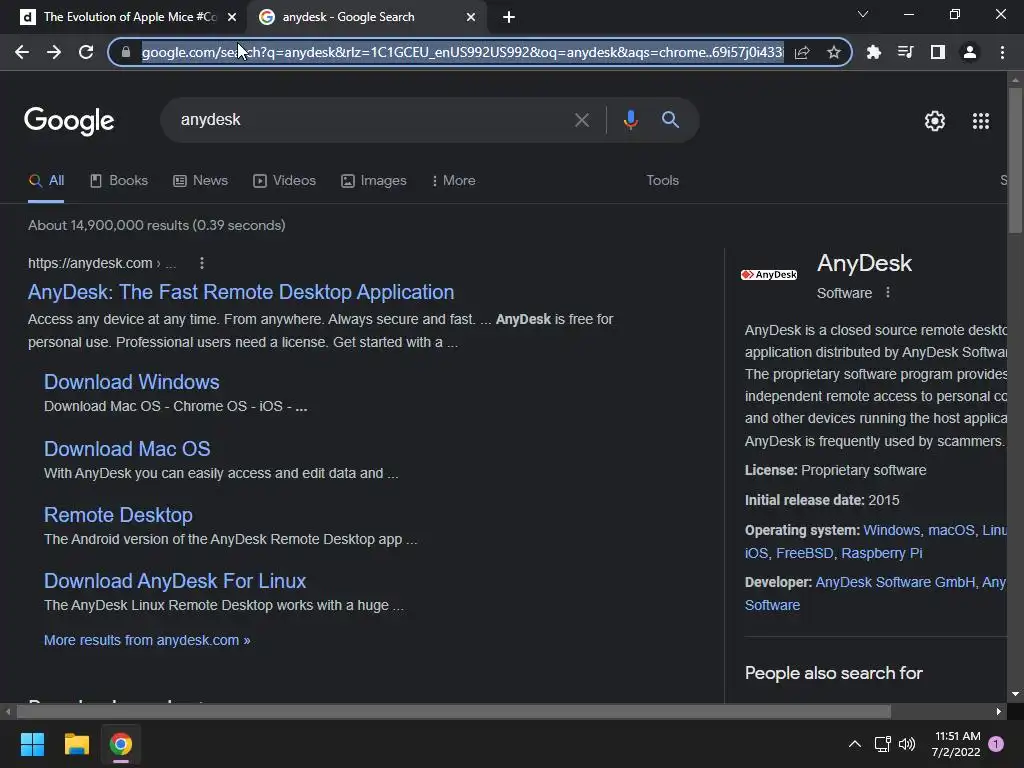The width and height of the screenshot is (1024, 768).
Task: Open the Download Windows link
Action: point(131,382)
